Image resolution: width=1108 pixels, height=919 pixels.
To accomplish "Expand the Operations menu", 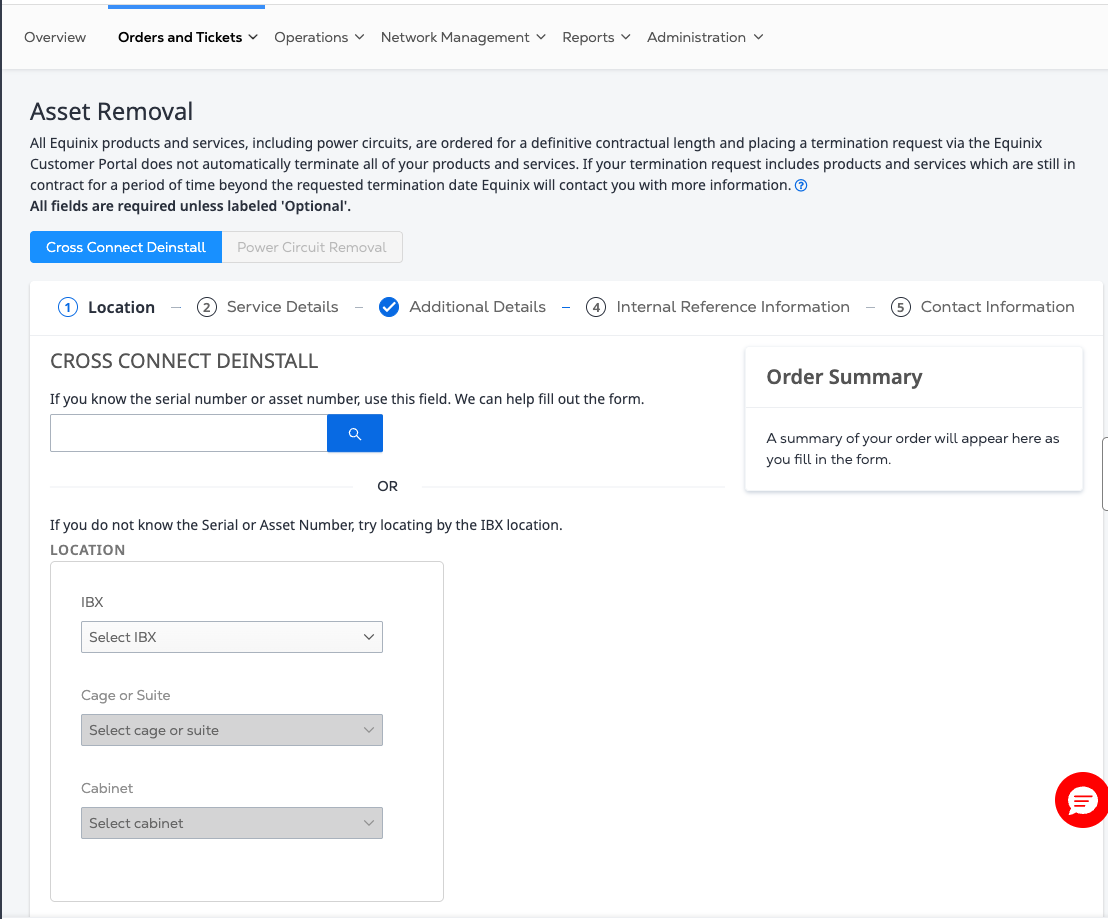I will pyautogui.click(x=319, y=37).
